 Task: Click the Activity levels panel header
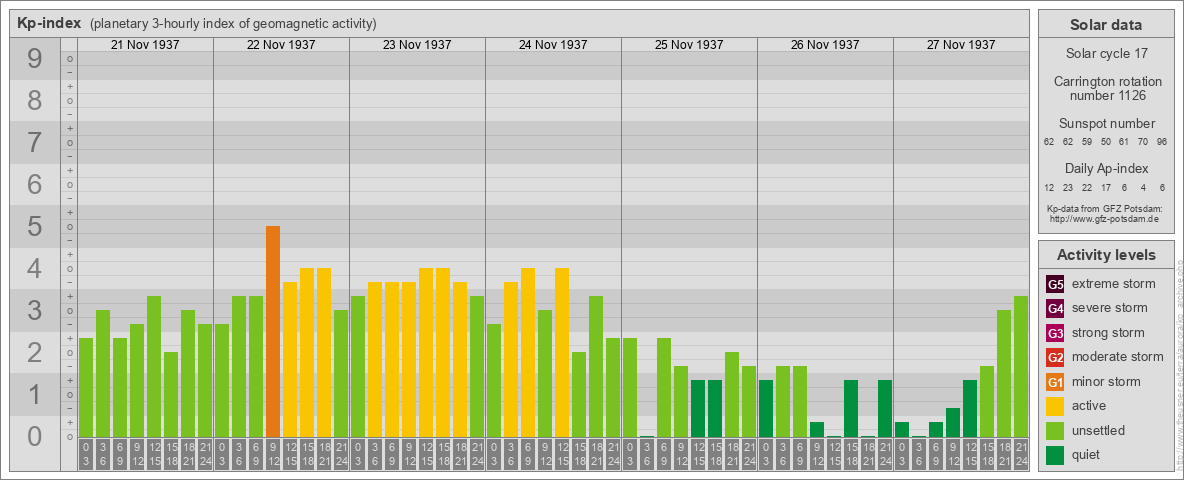pos(1105,255)
